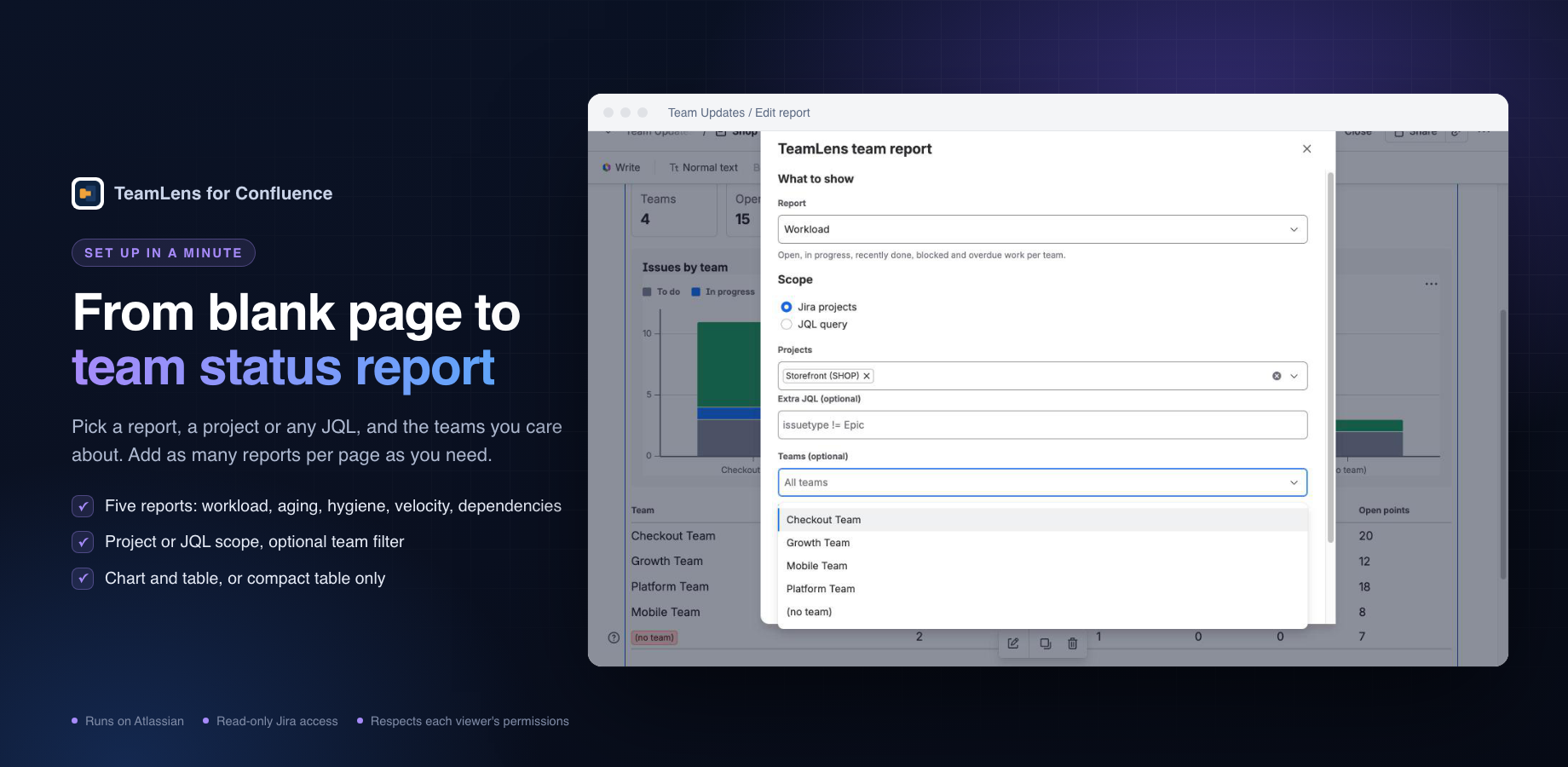This screenshot has width=1568, height=767.
Task: Click the Extra JQL input field
Action: pos(1042,425)
